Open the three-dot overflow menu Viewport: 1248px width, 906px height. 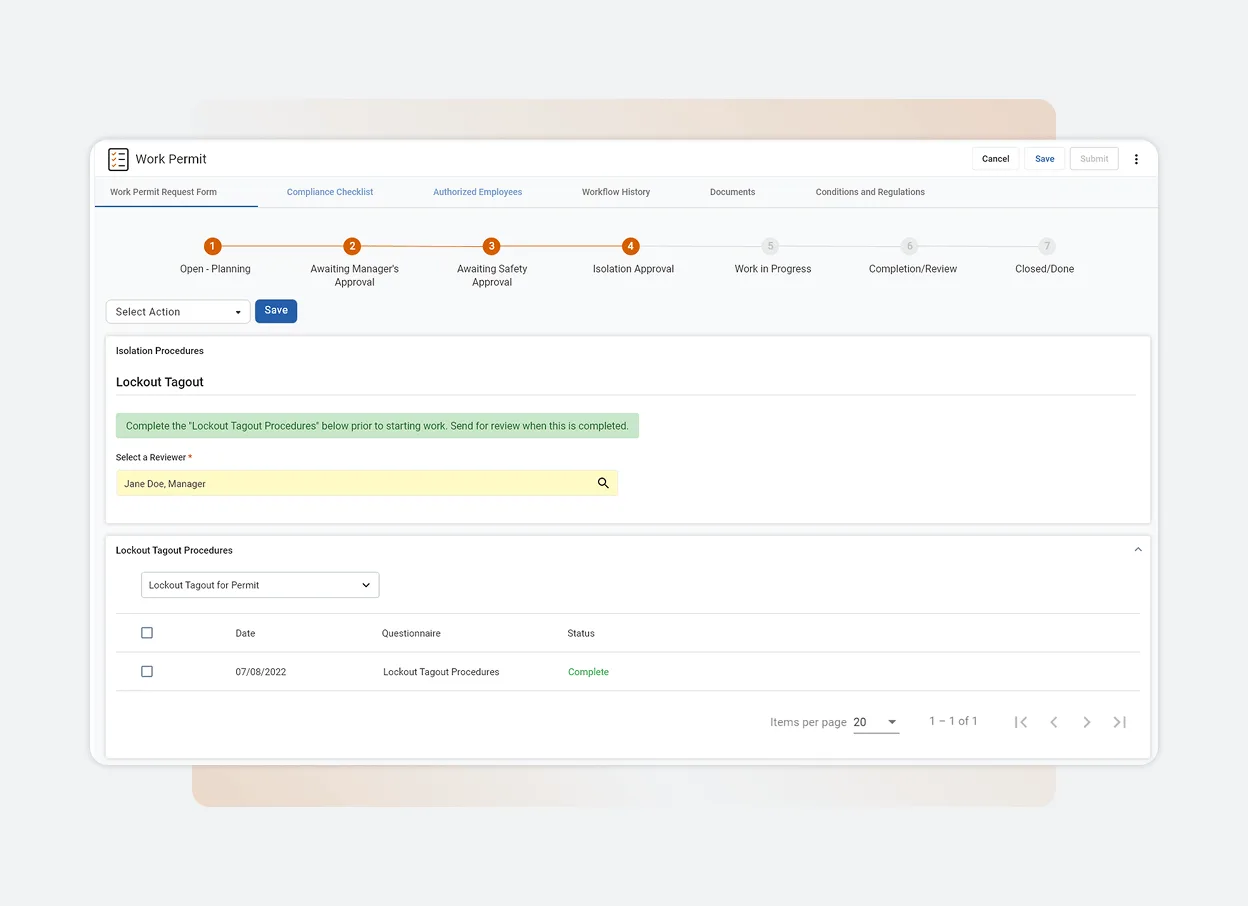click(1136, 159)
